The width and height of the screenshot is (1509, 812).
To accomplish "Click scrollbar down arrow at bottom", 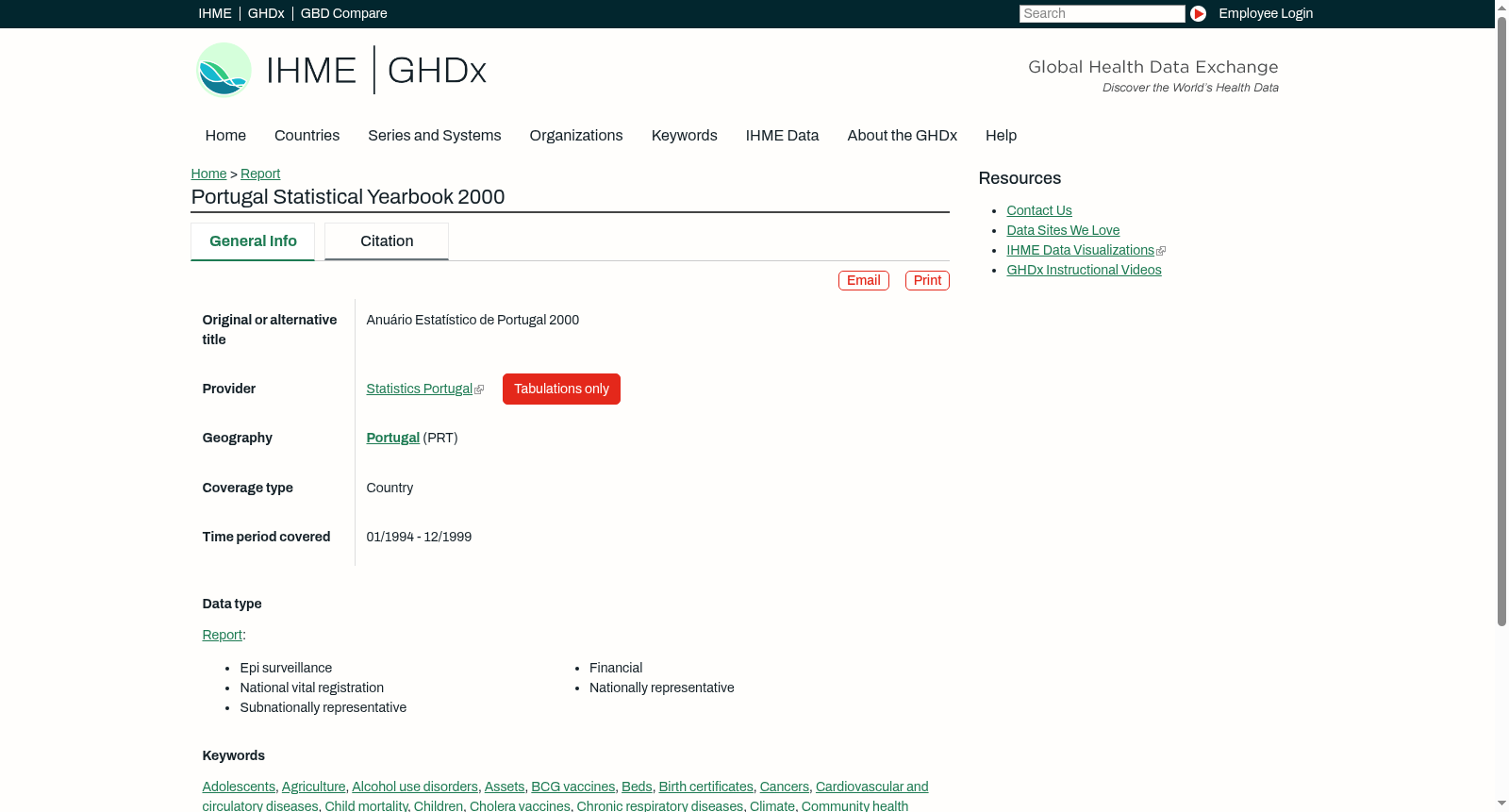I will tap(1501, 804).
